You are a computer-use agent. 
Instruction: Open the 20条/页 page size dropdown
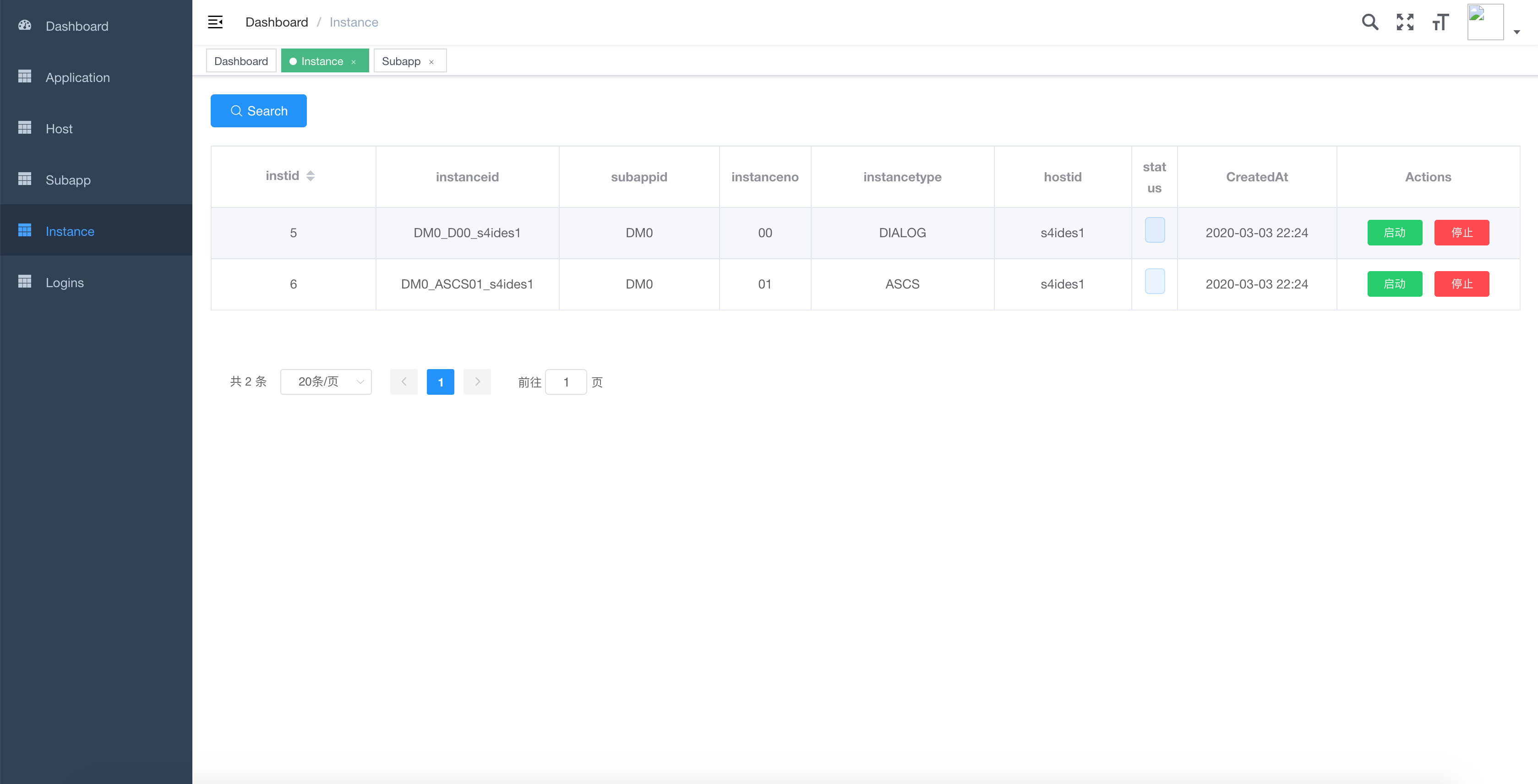[326, 381]
